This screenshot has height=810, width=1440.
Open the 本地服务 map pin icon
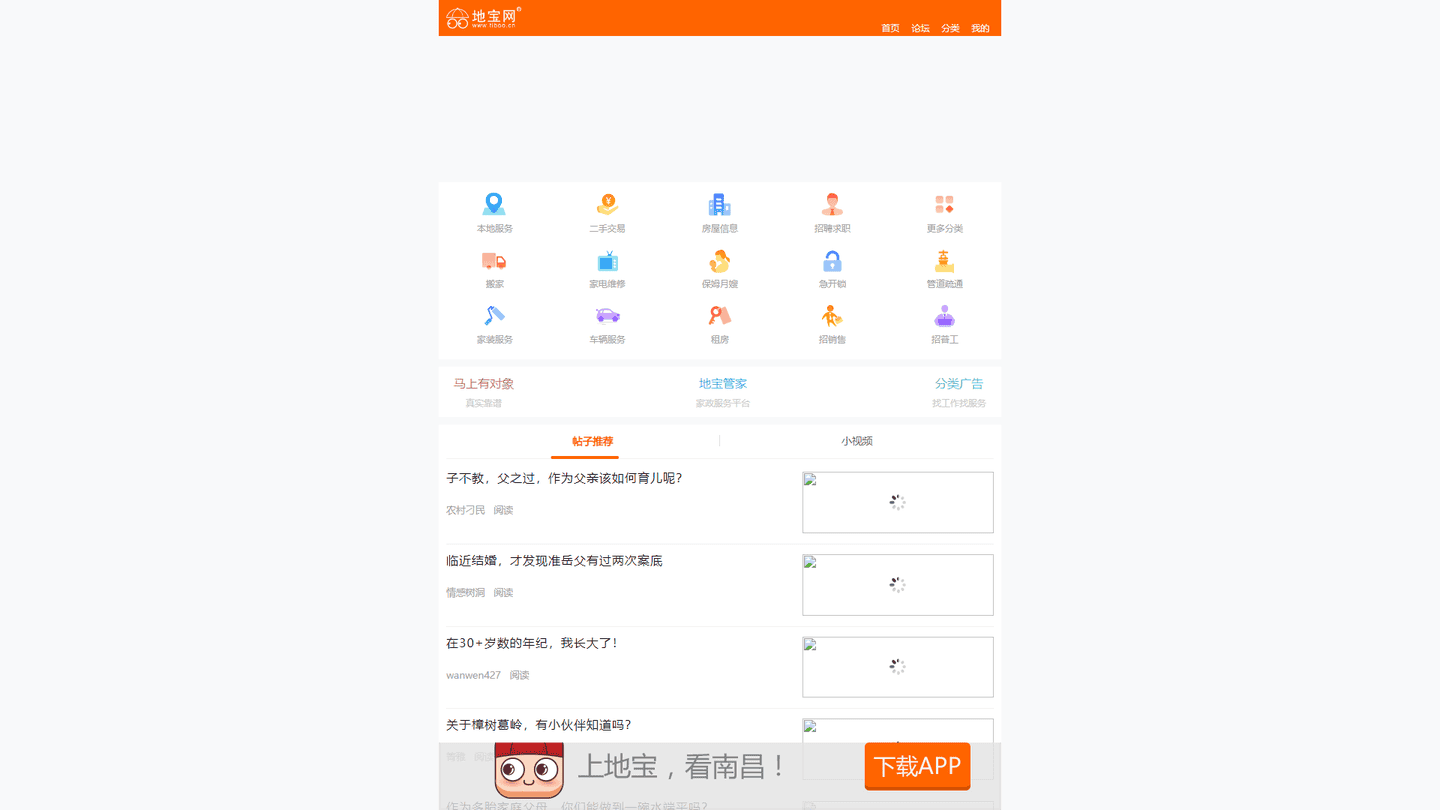click(x=494, y=204)
